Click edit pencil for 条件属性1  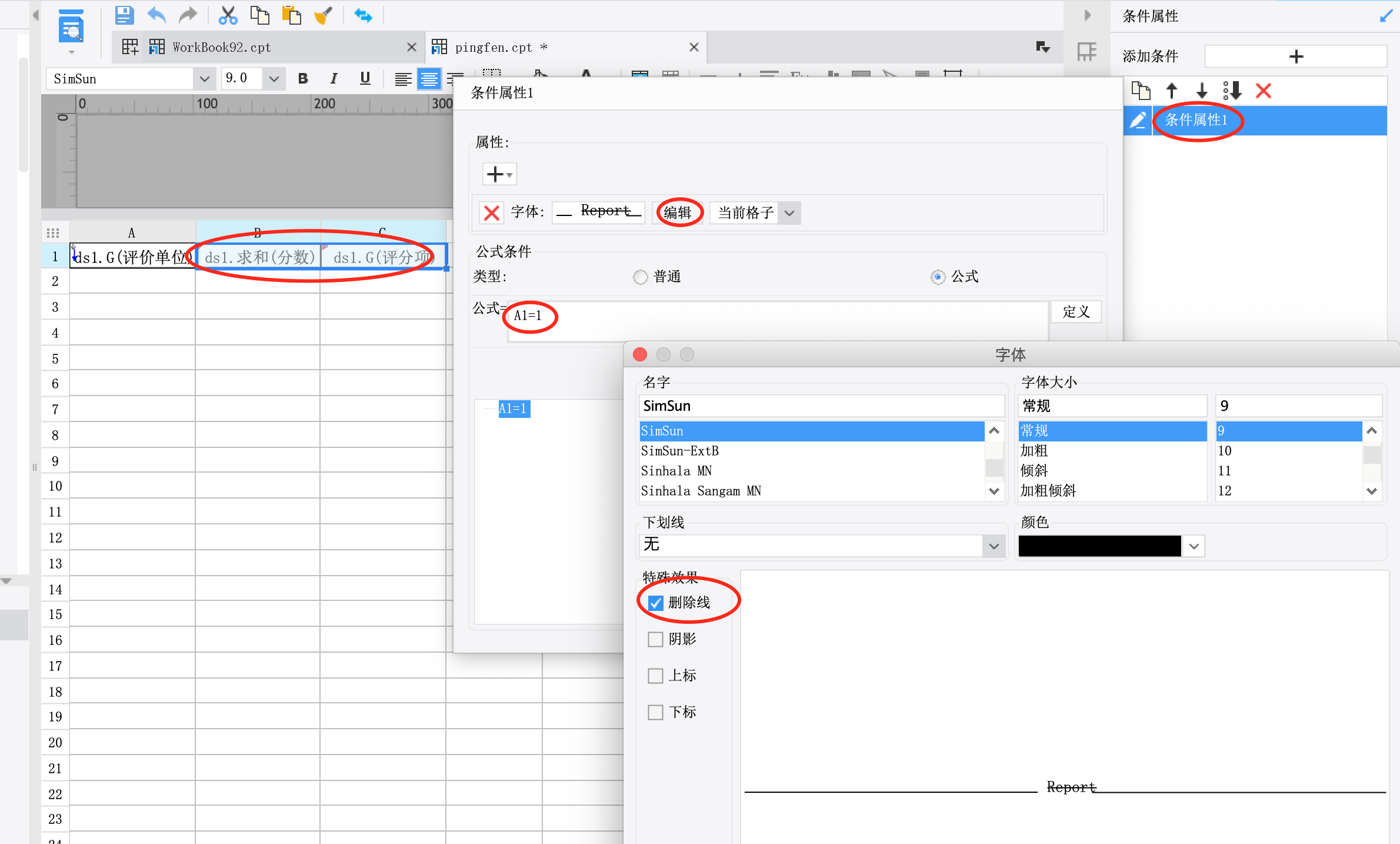click(1138, 121)
